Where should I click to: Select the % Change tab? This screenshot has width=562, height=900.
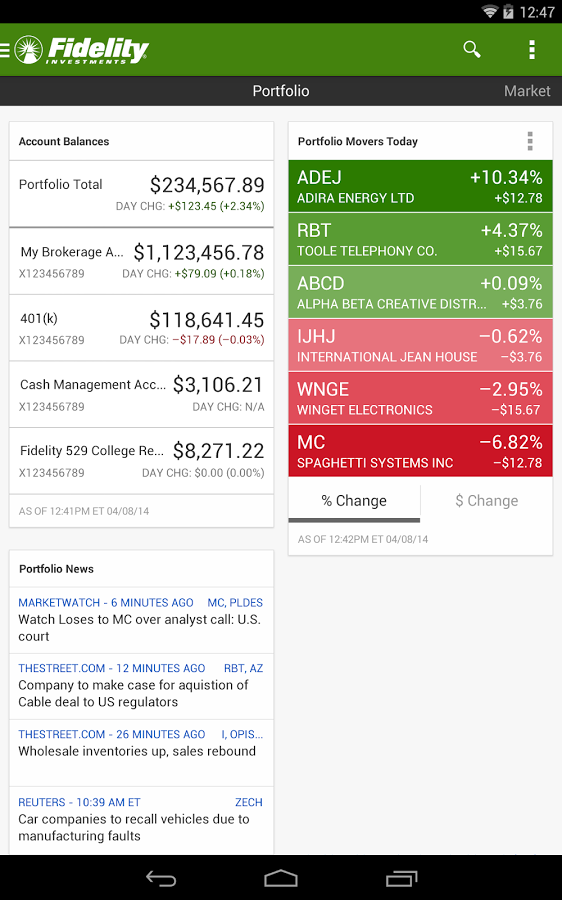click(x=354, y=501)
